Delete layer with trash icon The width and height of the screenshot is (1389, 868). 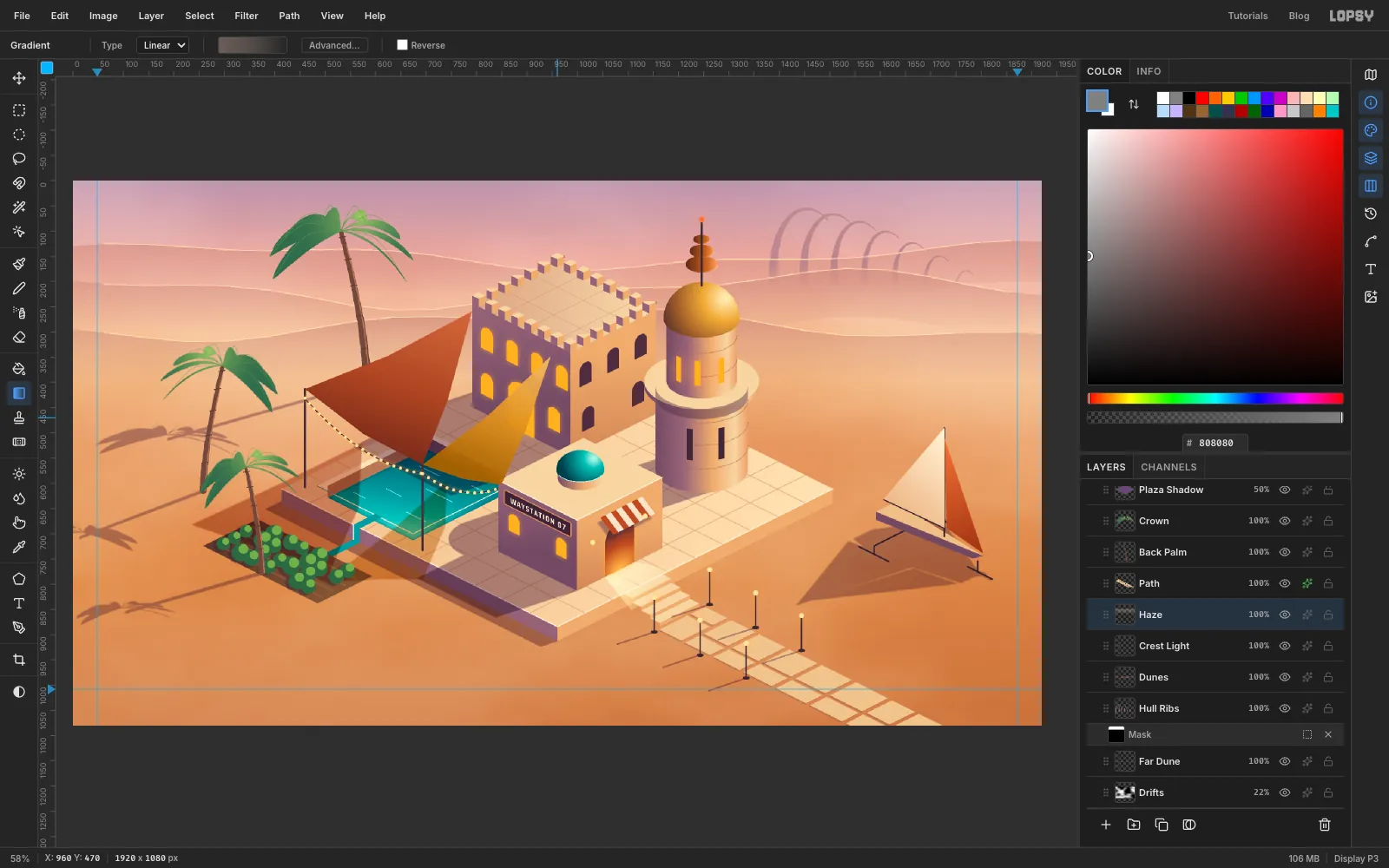click(1325, 825)
